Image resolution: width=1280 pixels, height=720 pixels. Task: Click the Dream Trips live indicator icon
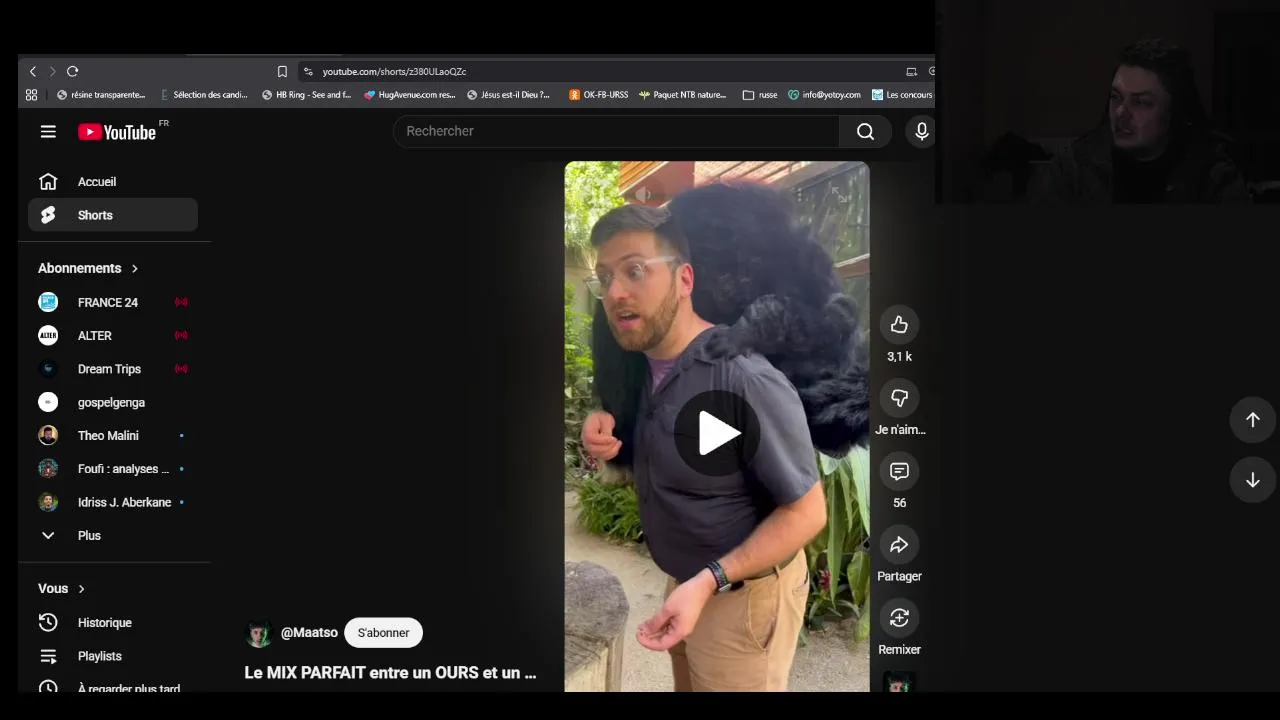pos(181,369)
